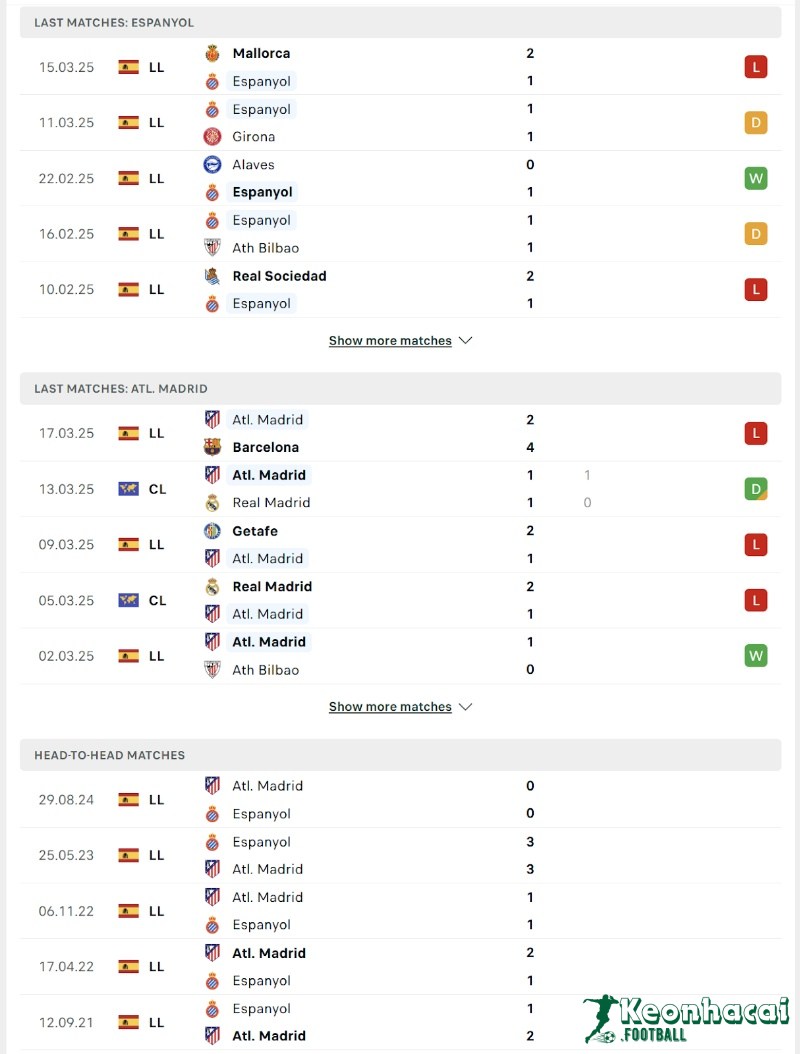Click the Barcelona club badge
Image resolution: width=800 pixels, height=1054 pixels.
213,447
